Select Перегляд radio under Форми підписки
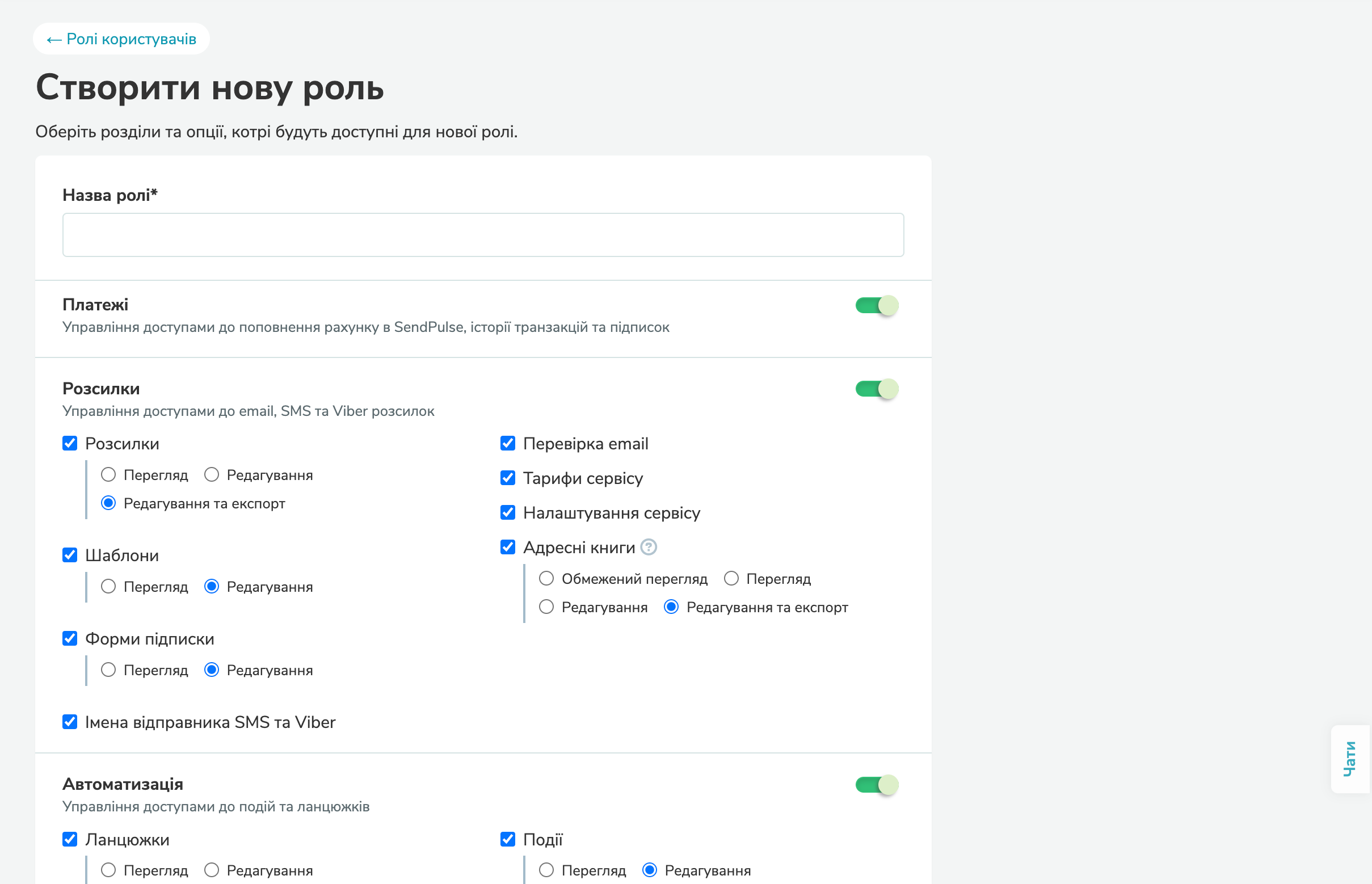 pyautogui.click(x=108, y=670)
